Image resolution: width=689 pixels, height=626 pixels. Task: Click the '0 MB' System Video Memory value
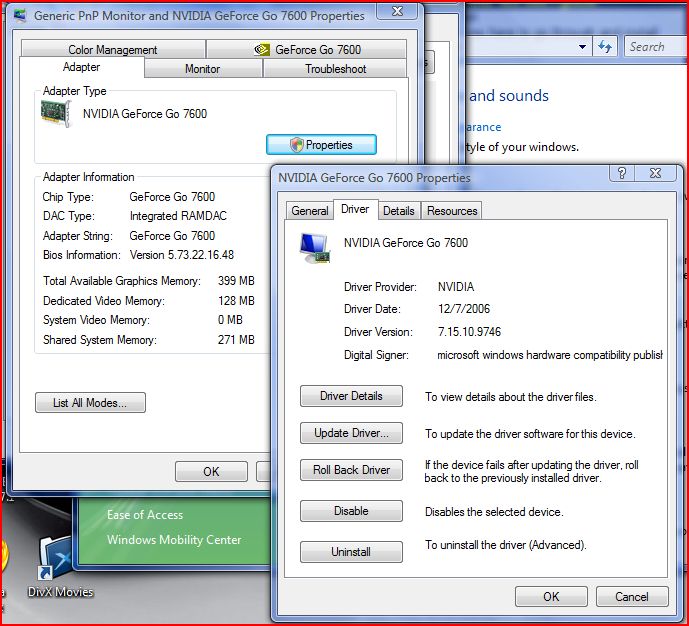230,320
